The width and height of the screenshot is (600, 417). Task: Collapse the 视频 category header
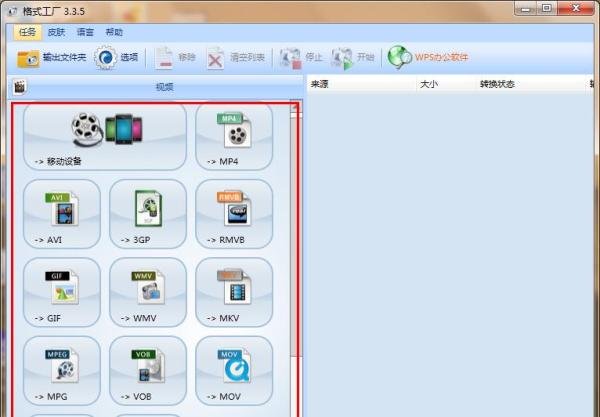155,87
